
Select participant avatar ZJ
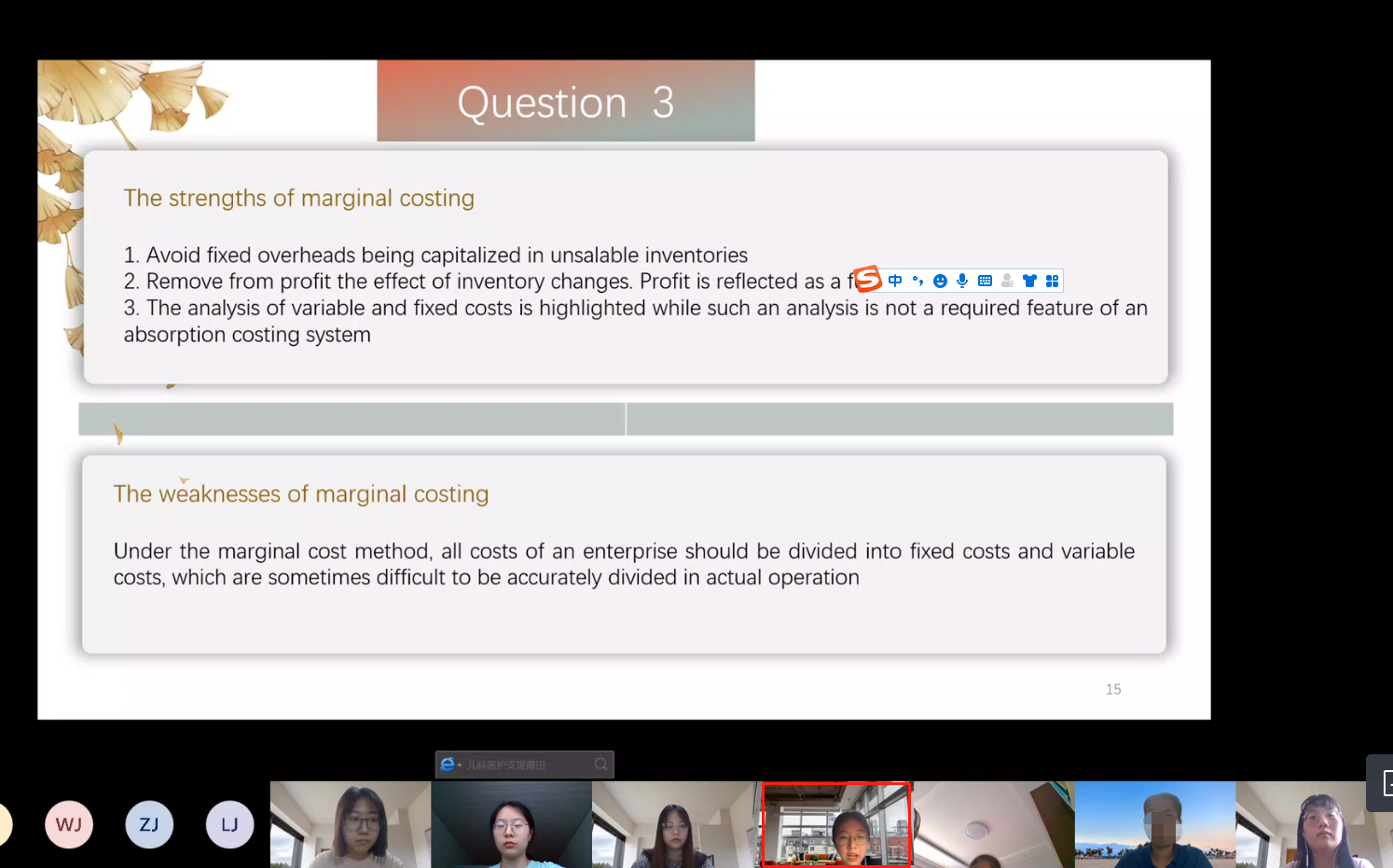pyautogui.click(x=149, y=824)
